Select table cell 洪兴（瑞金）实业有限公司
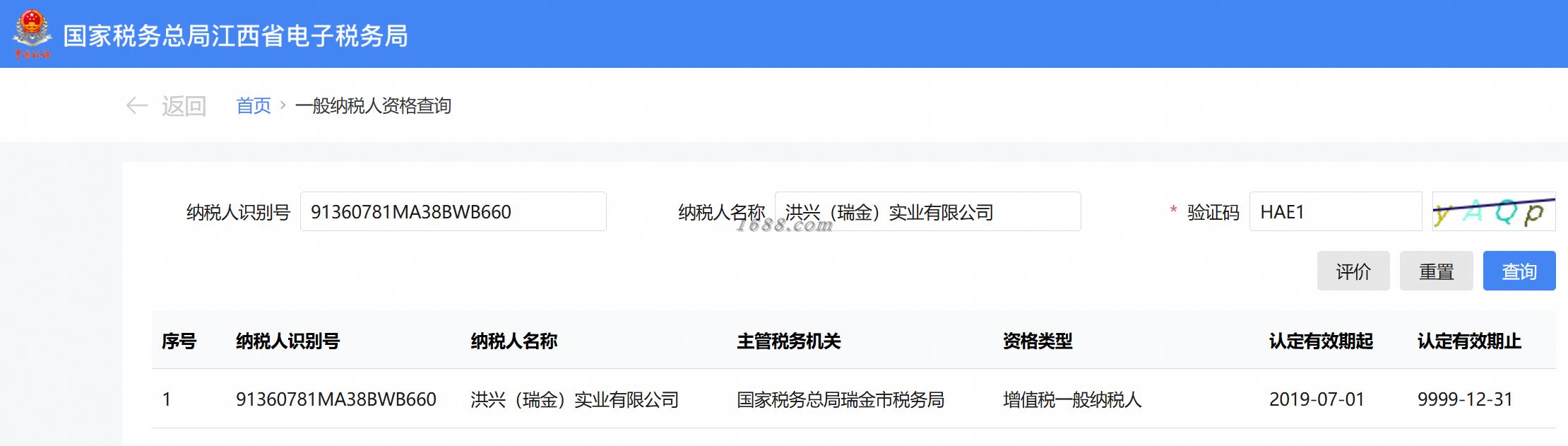Image resolution: width=1568 pixels, height=446 pixels. click(575, 399)
